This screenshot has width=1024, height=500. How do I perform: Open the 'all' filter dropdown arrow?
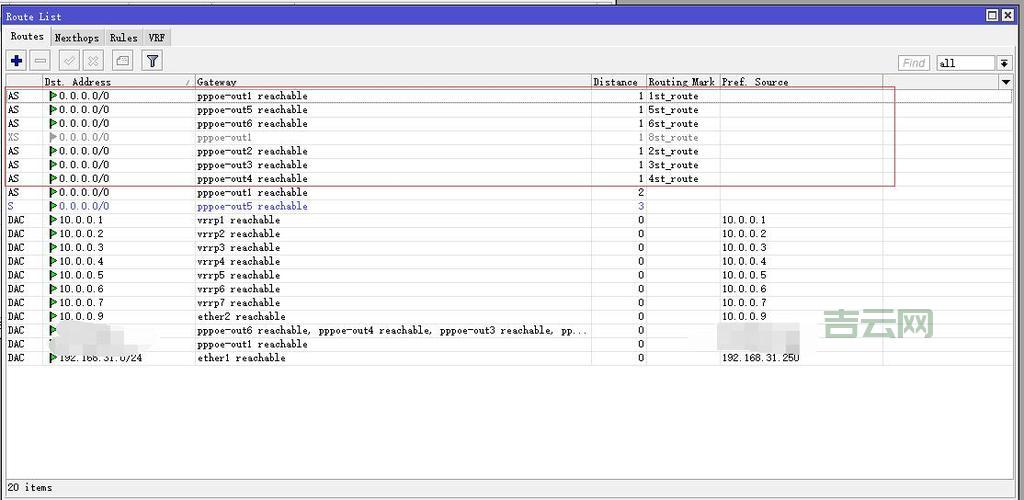pos(1004,63)
